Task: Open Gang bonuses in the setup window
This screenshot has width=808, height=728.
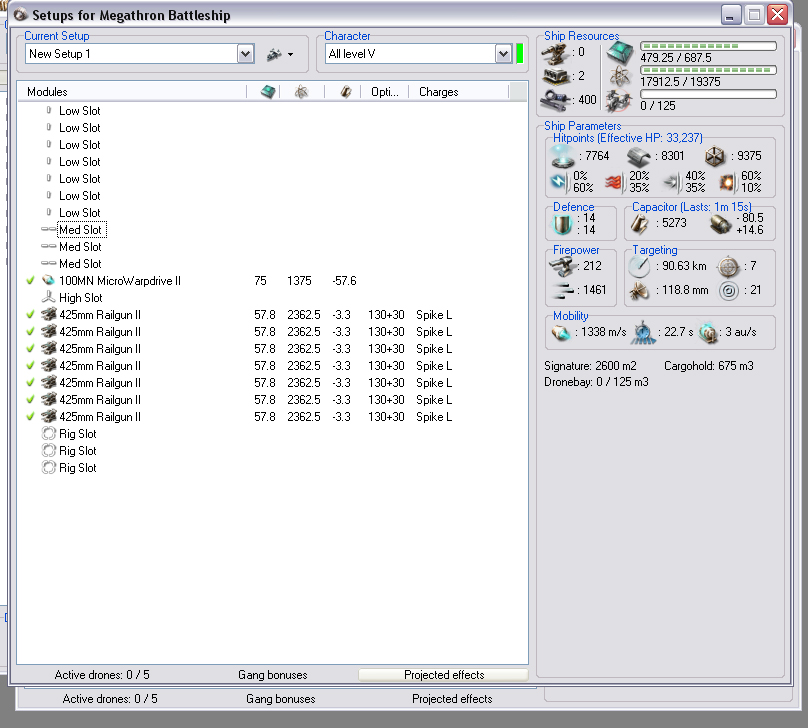Action: [272, 675]
